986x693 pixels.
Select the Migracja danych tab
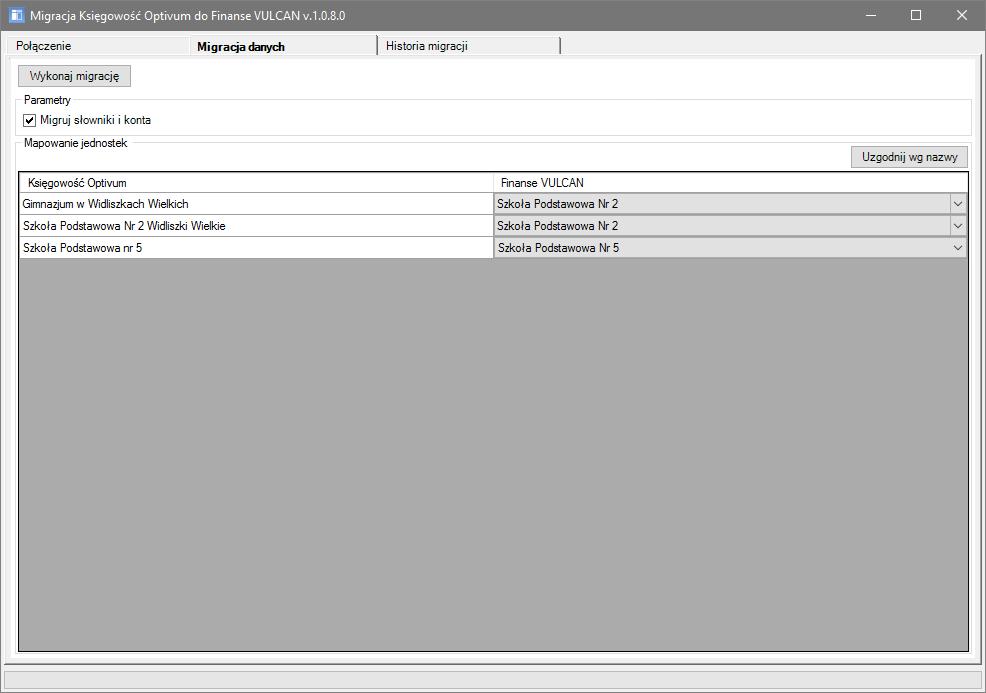coord(283,45)
